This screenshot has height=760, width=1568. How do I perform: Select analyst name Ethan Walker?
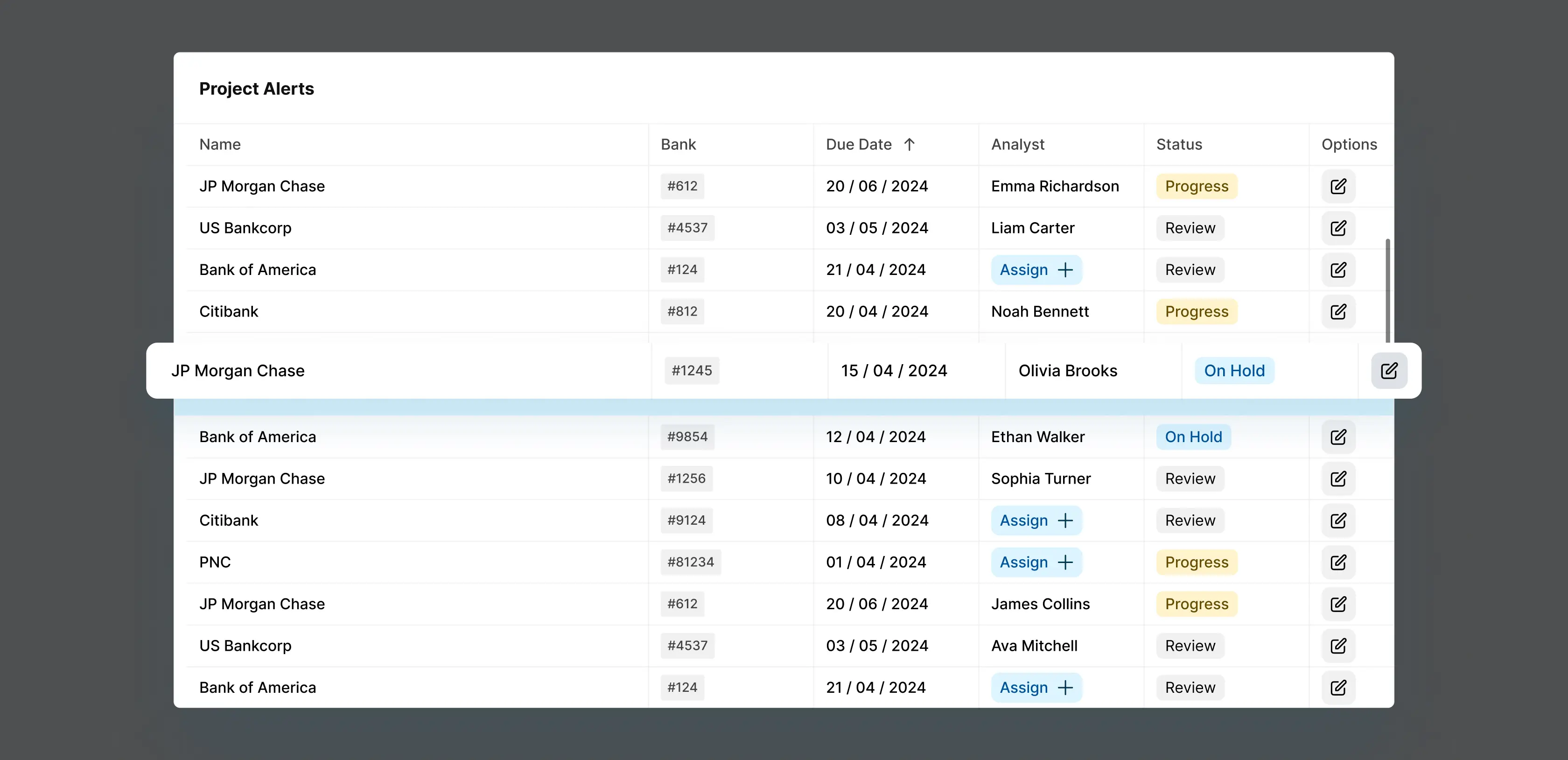point(1038,437)
